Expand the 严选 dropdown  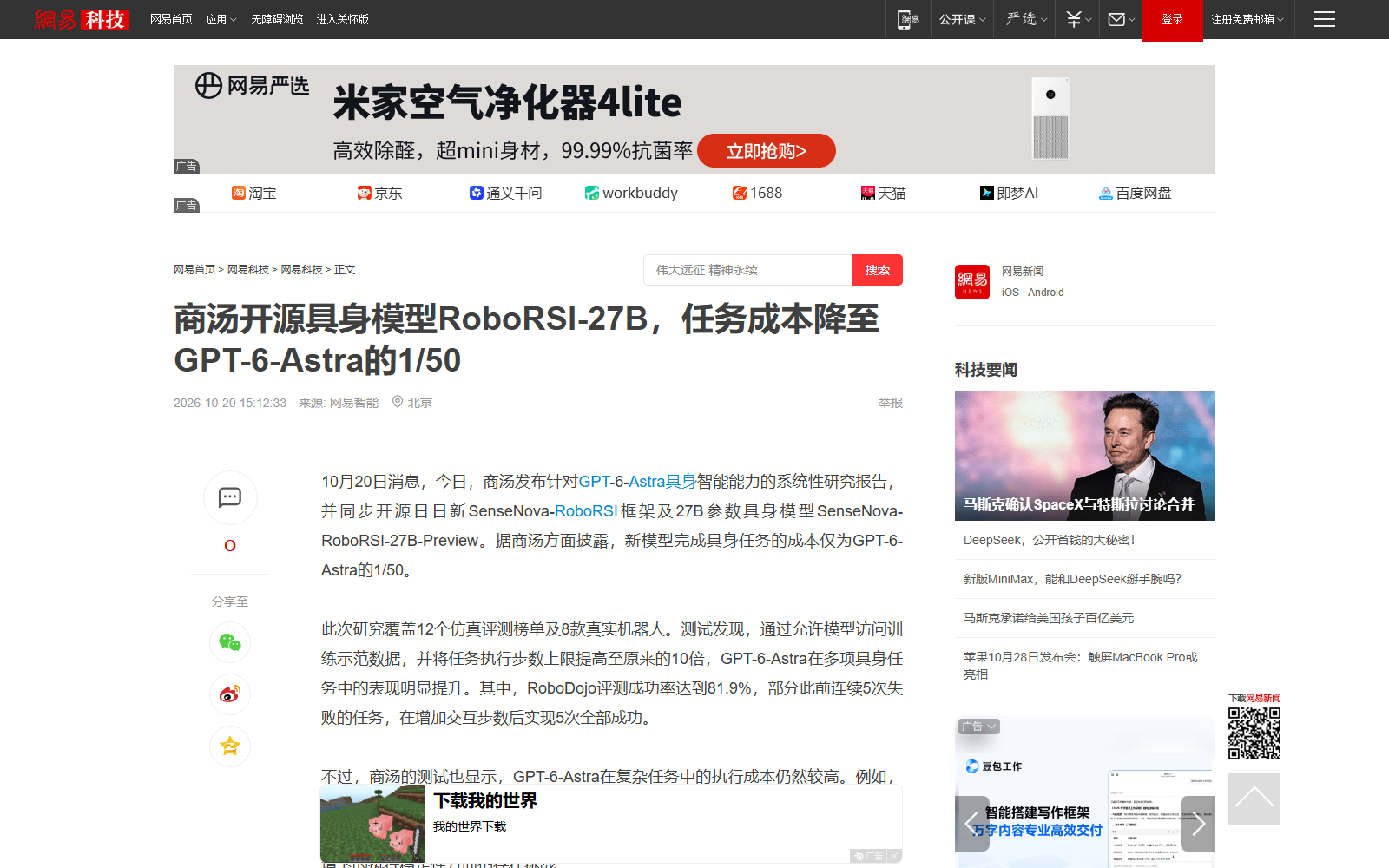[1026, 19]
